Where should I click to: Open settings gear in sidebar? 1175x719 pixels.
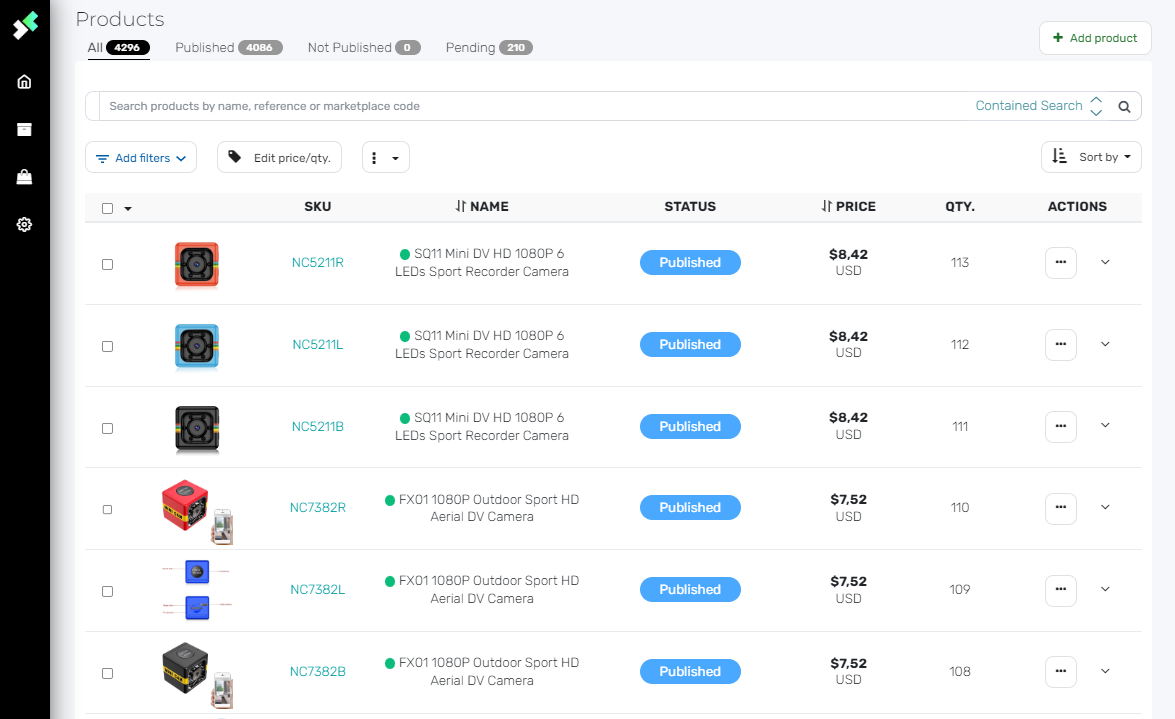pos(25,225)
